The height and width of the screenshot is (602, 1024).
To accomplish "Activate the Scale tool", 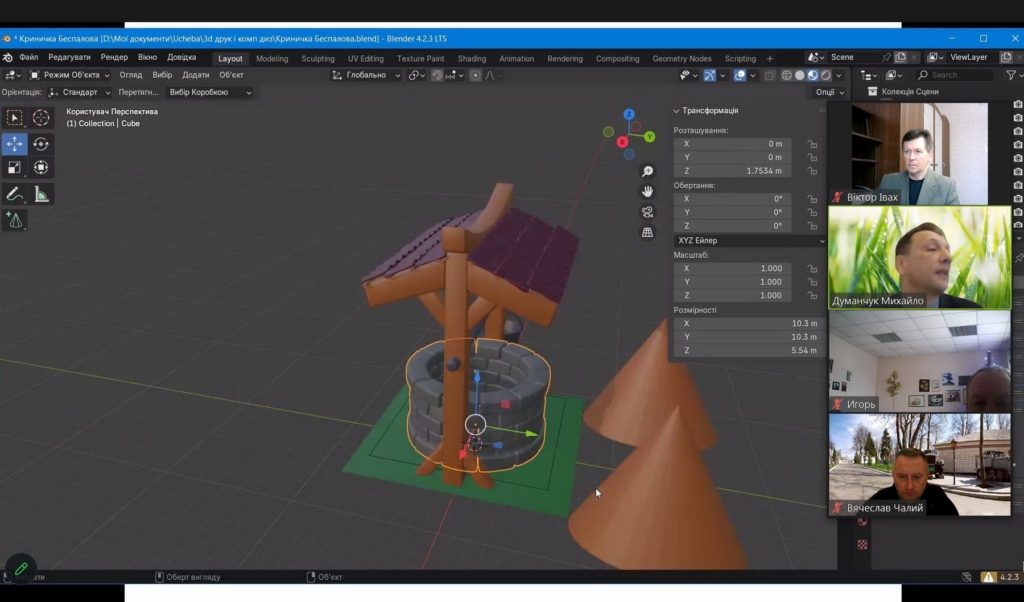I will pos(15,168).
